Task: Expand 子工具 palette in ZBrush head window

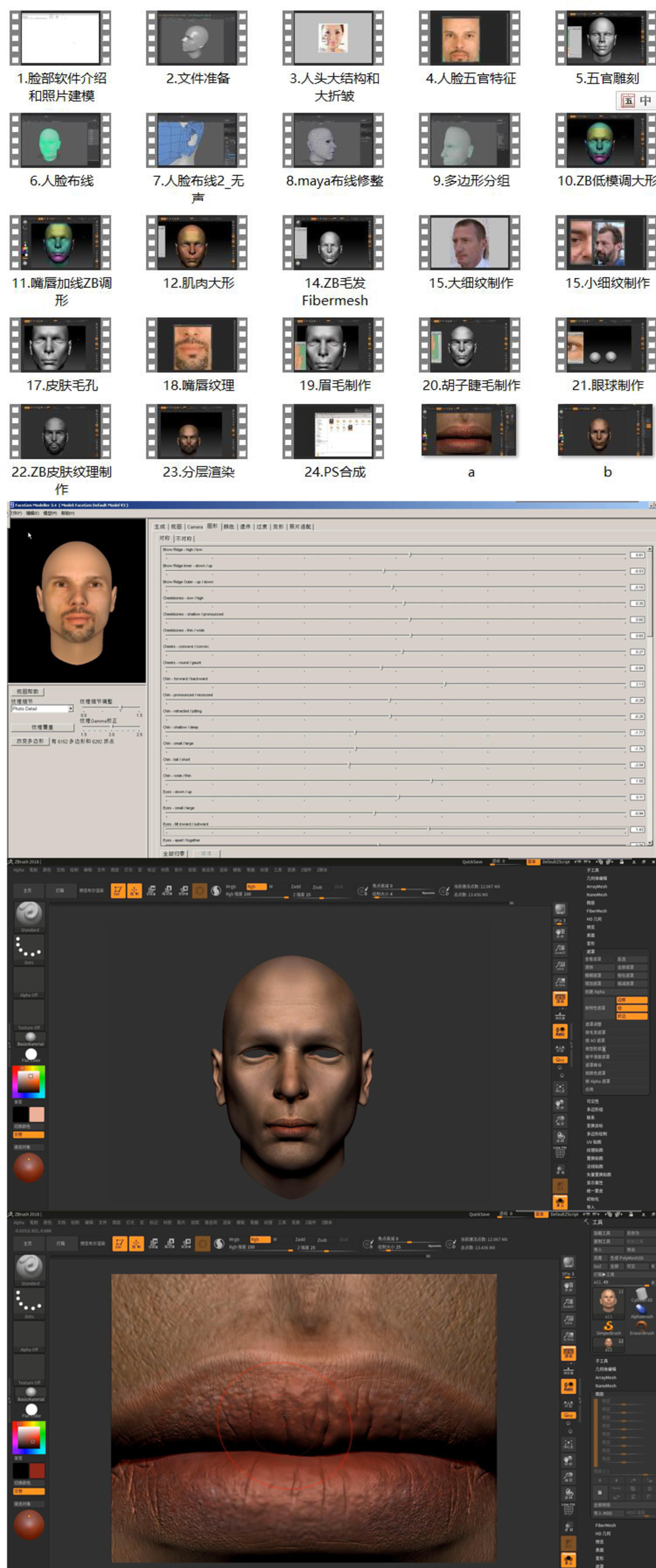Action: click(593, 871)
